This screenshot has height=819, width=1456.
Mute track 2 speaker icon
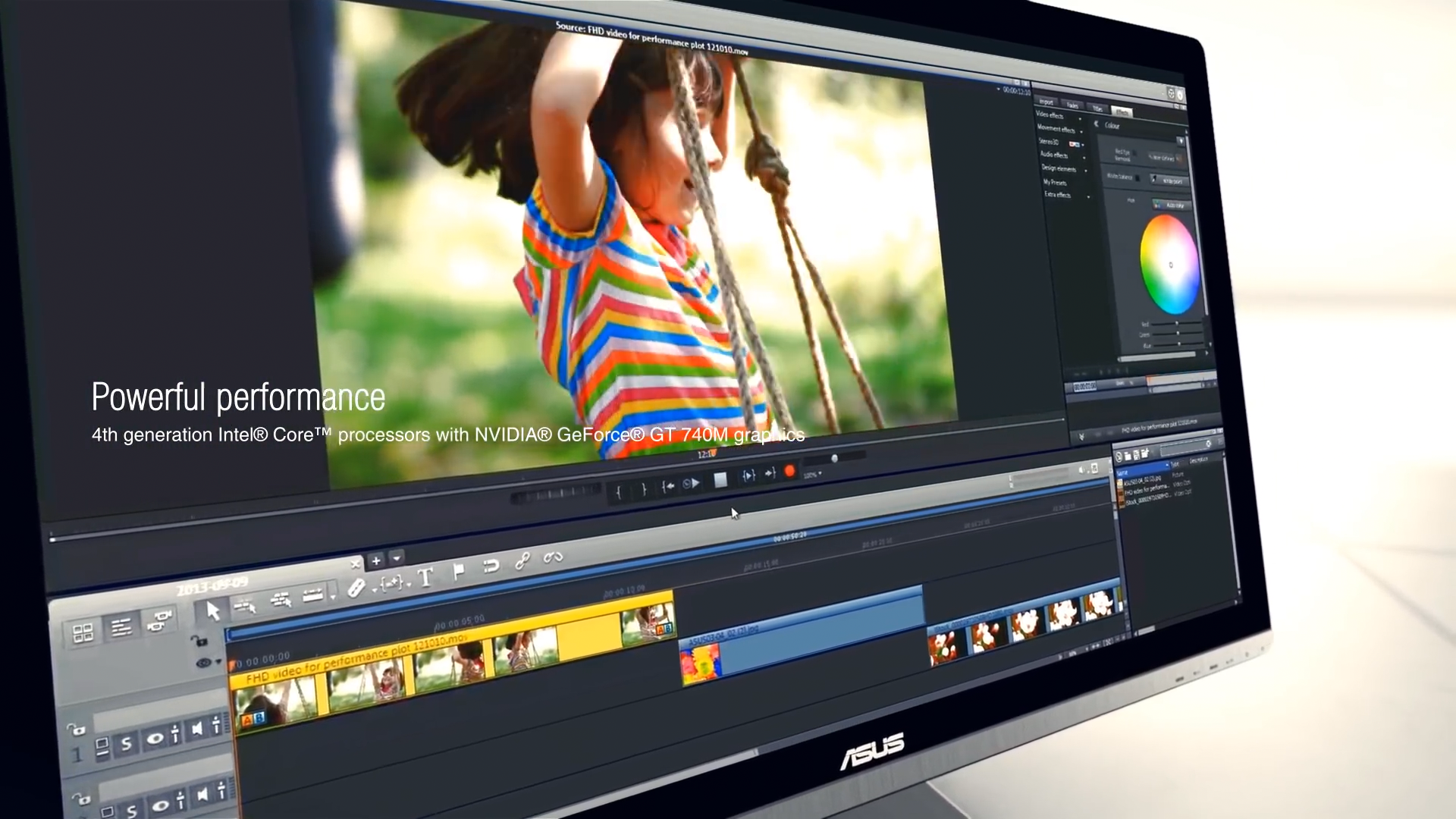(x=202, y=794)
